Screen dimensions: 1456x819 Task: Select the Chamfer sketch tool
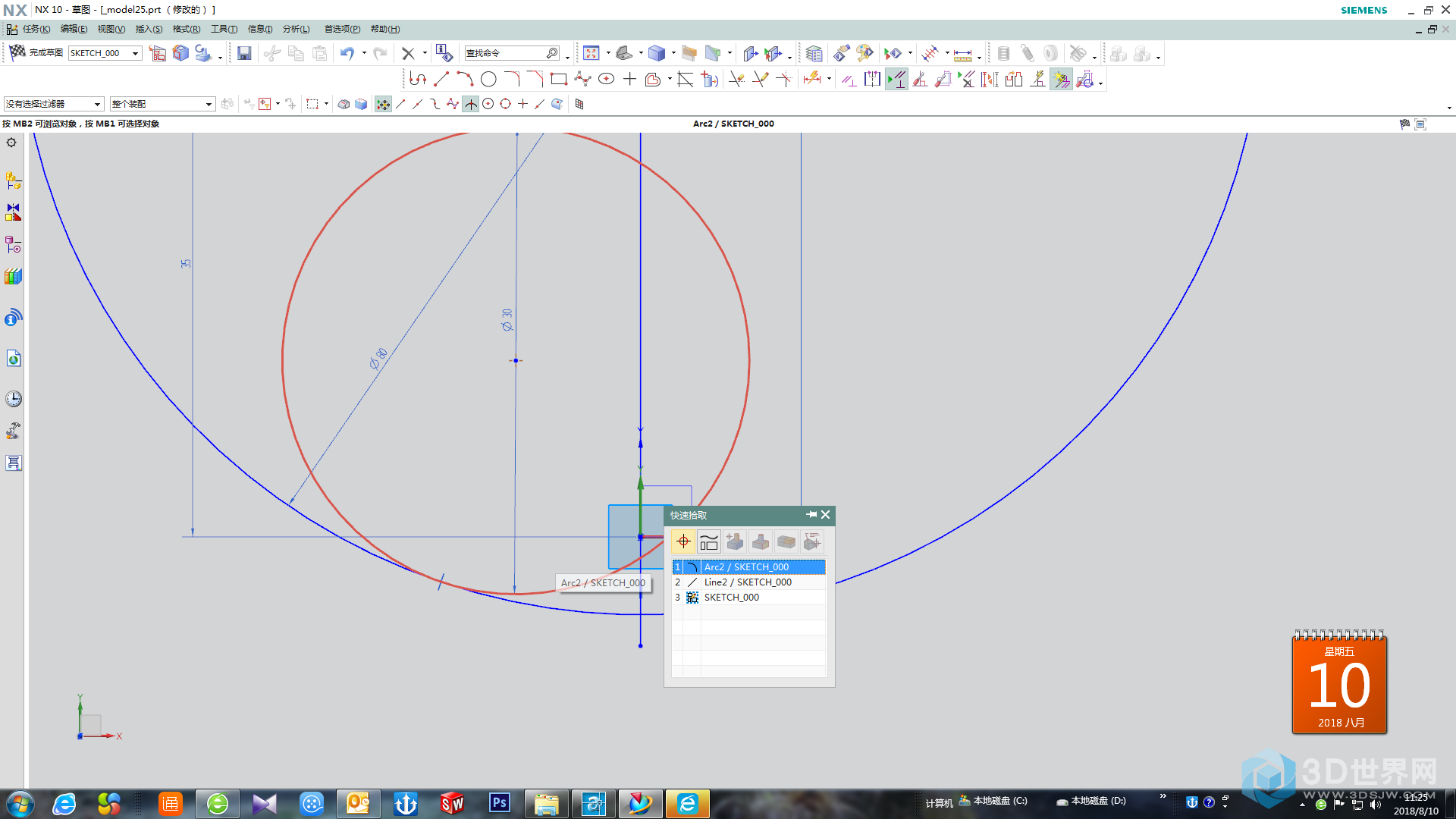pyautogui.click(x=535, y=79)
